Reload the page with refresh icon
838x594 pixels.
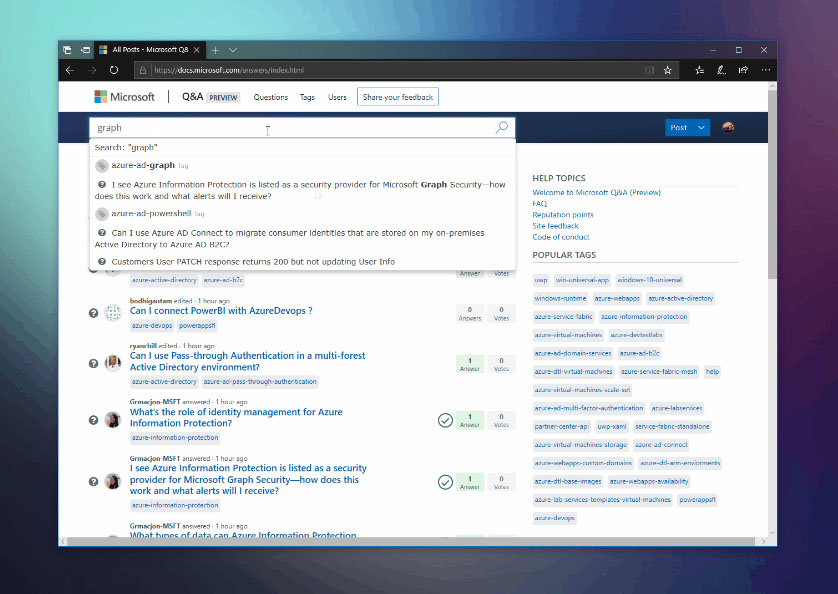(114, 70)
